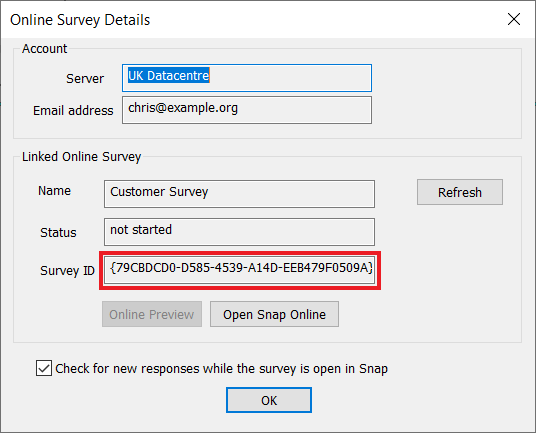536x433 pixels.
Task: Click the Linked Online Survey group heading
Action: click(x=81, y=157)
